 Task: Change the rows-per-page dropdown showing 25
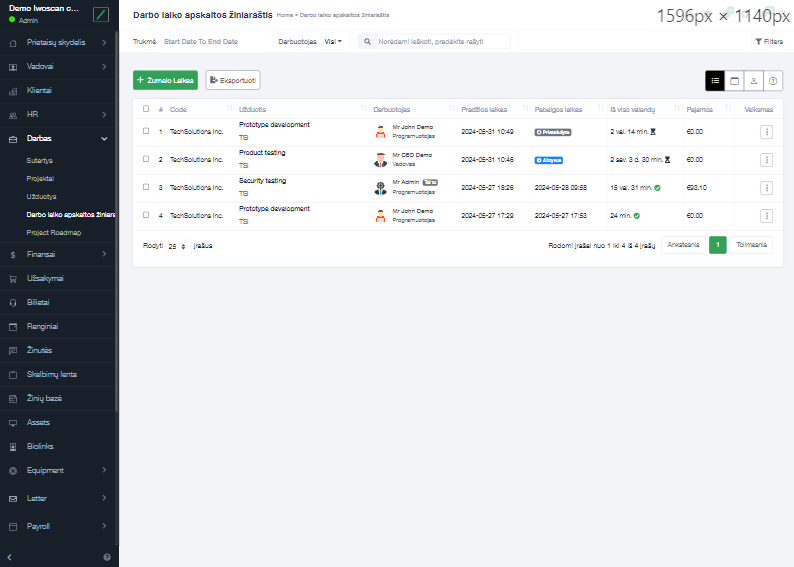[x=177, y=245]
